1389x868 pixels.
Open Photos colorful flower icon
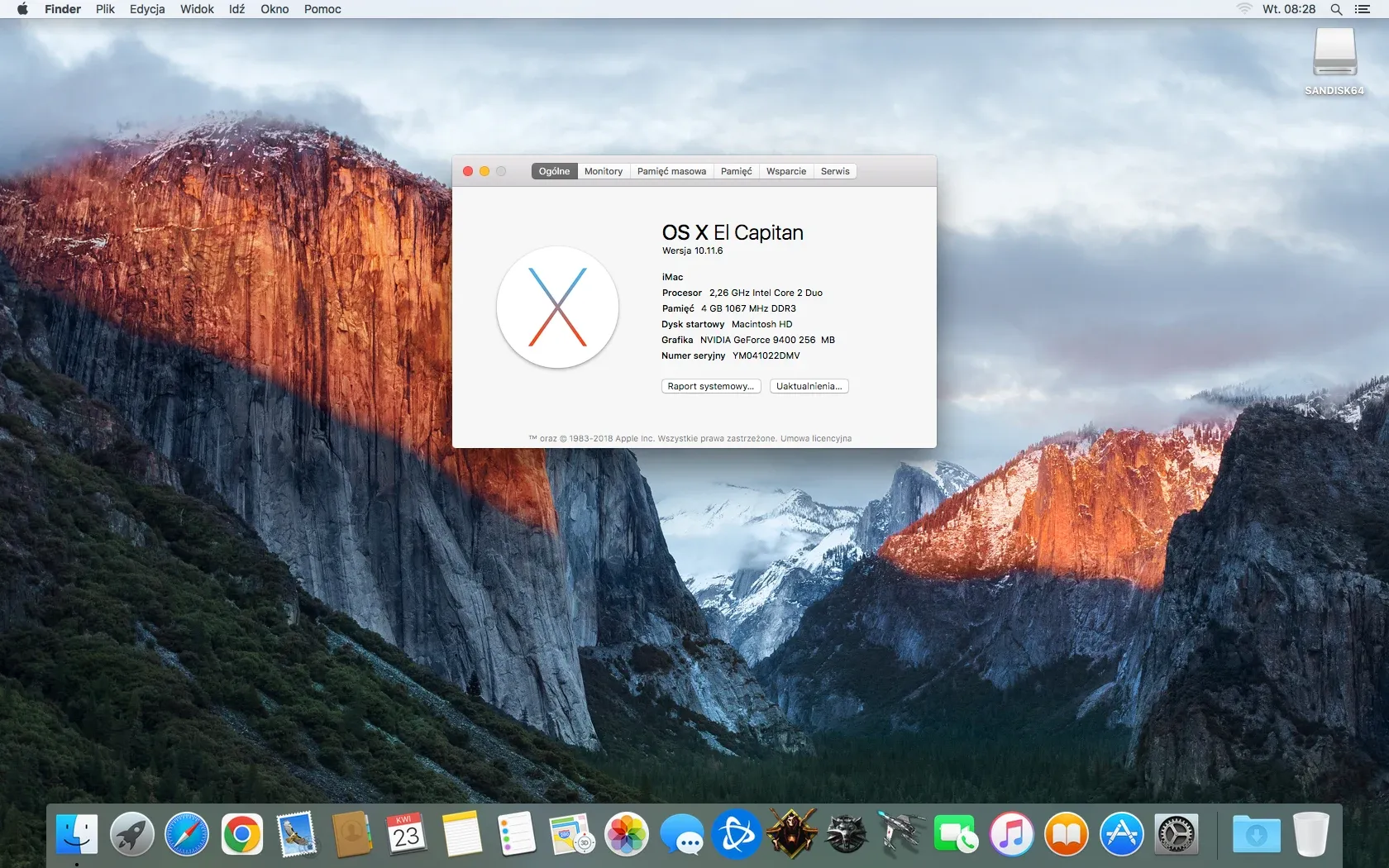click(x=627, y=834)
